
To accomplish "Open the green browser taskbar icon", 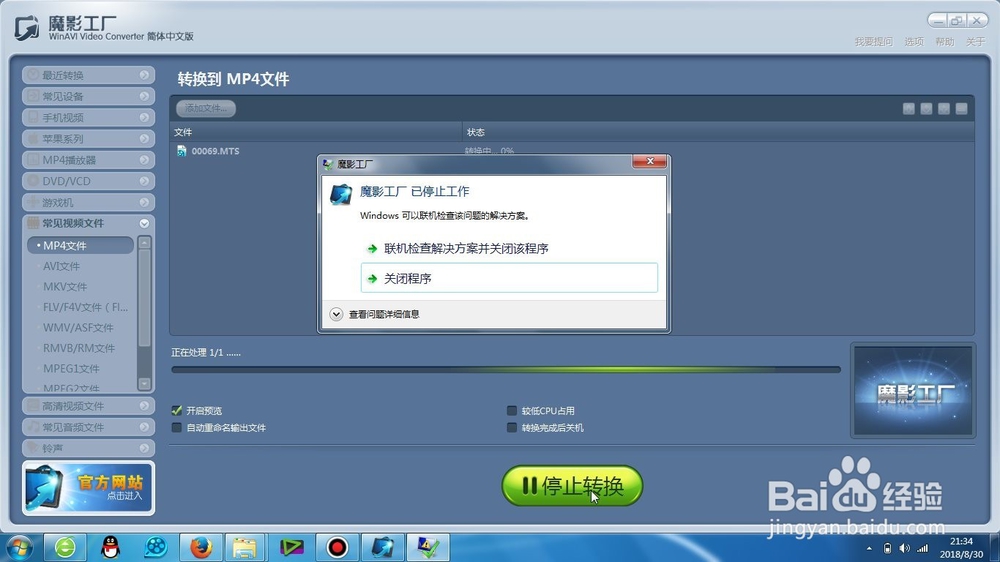I will (65, 547).
